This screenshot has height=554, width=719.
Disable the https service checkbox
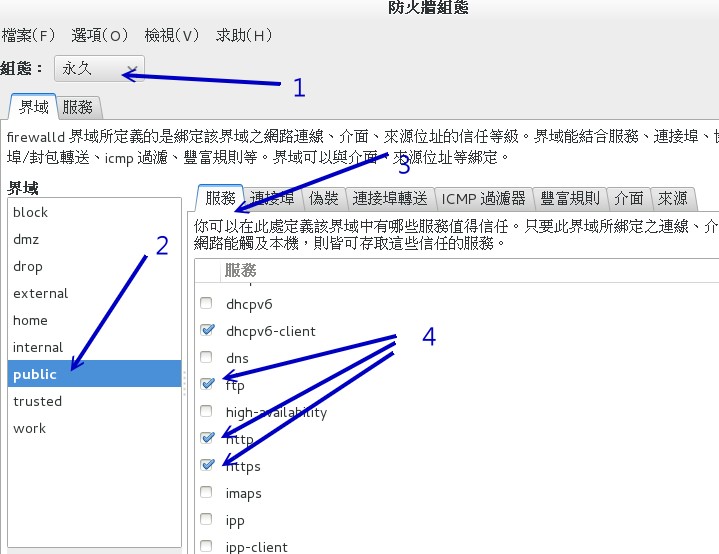207,465
